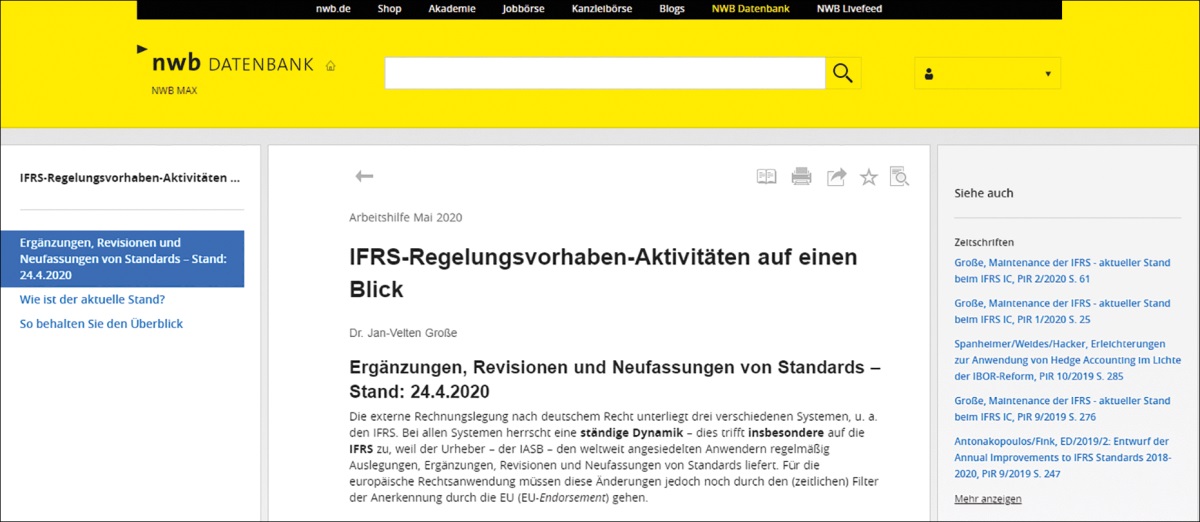Expand the 'Mehr anzeigen' link
This screenshot has width=1200, height=522.
click(x=988, y=499)
